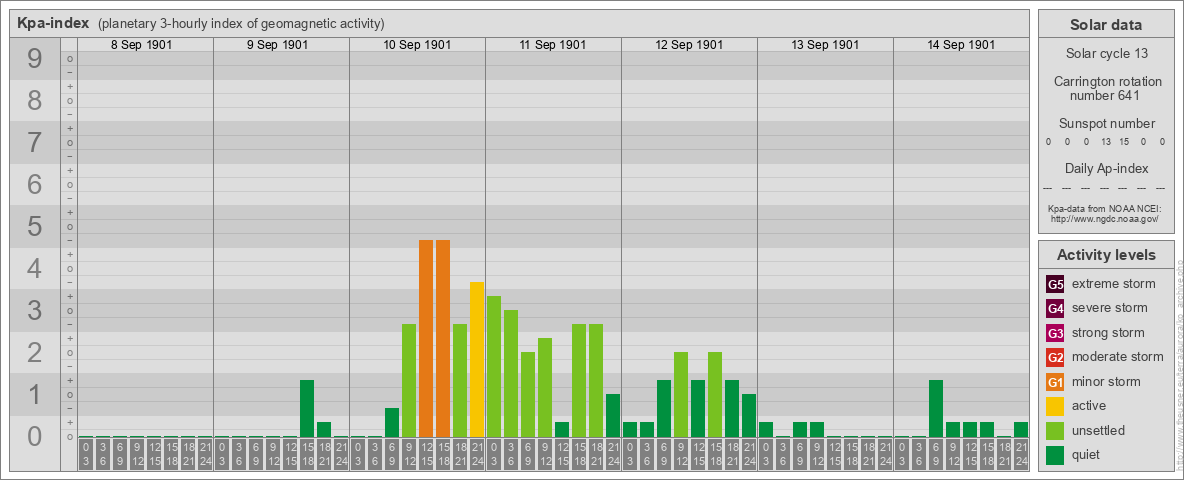Screen dimensions: 1184x480
Task: Click the scale number 9 on Kp axis
Action: (x=35, y=59)
